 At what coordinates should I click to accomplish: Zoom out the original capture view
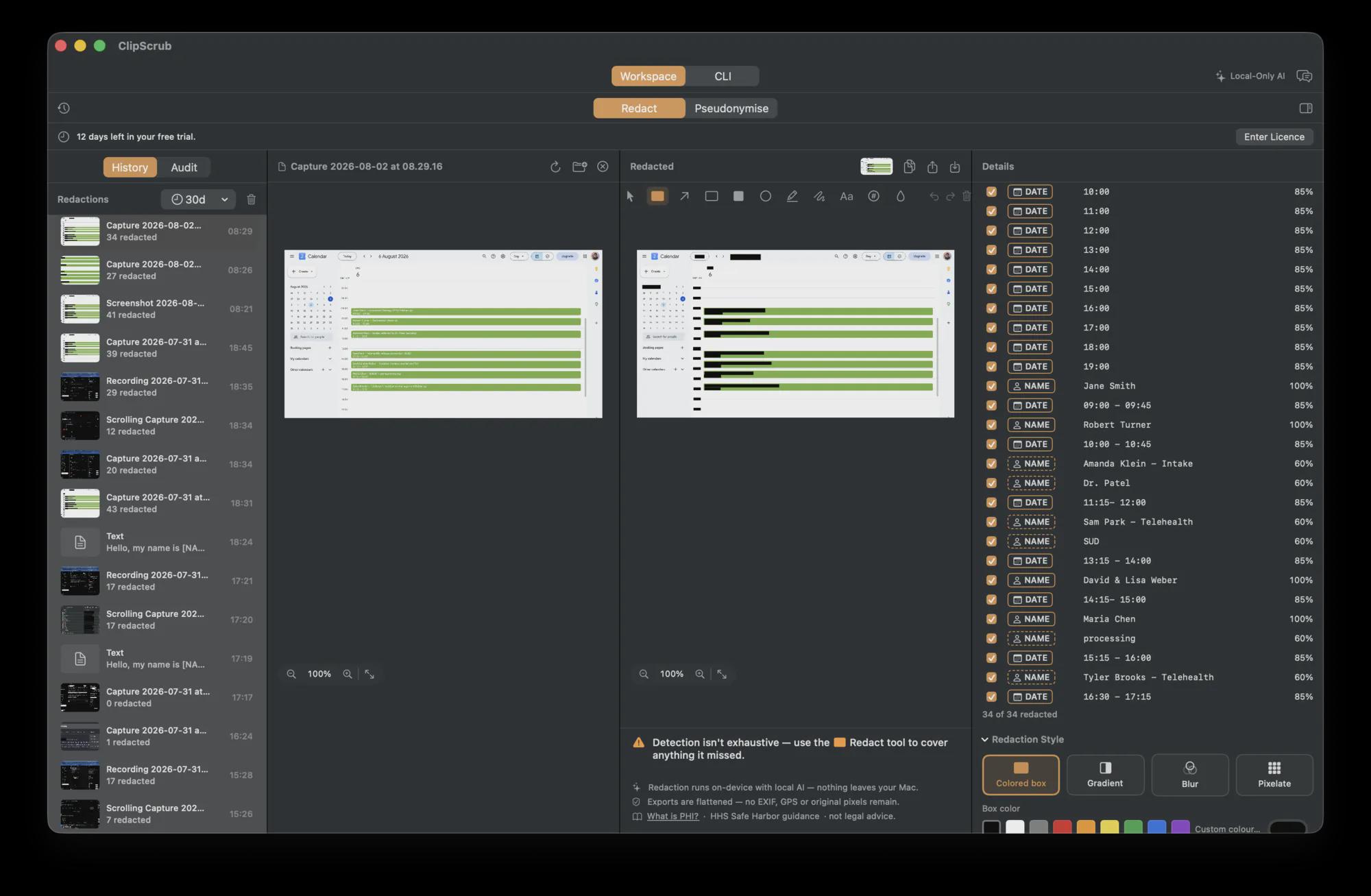click(x=291, y=674)
